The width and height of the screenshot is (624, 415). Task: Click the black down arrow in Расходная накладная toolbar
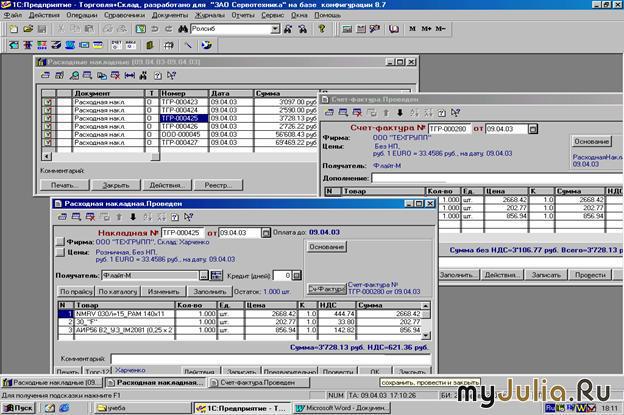click(133, 217)
